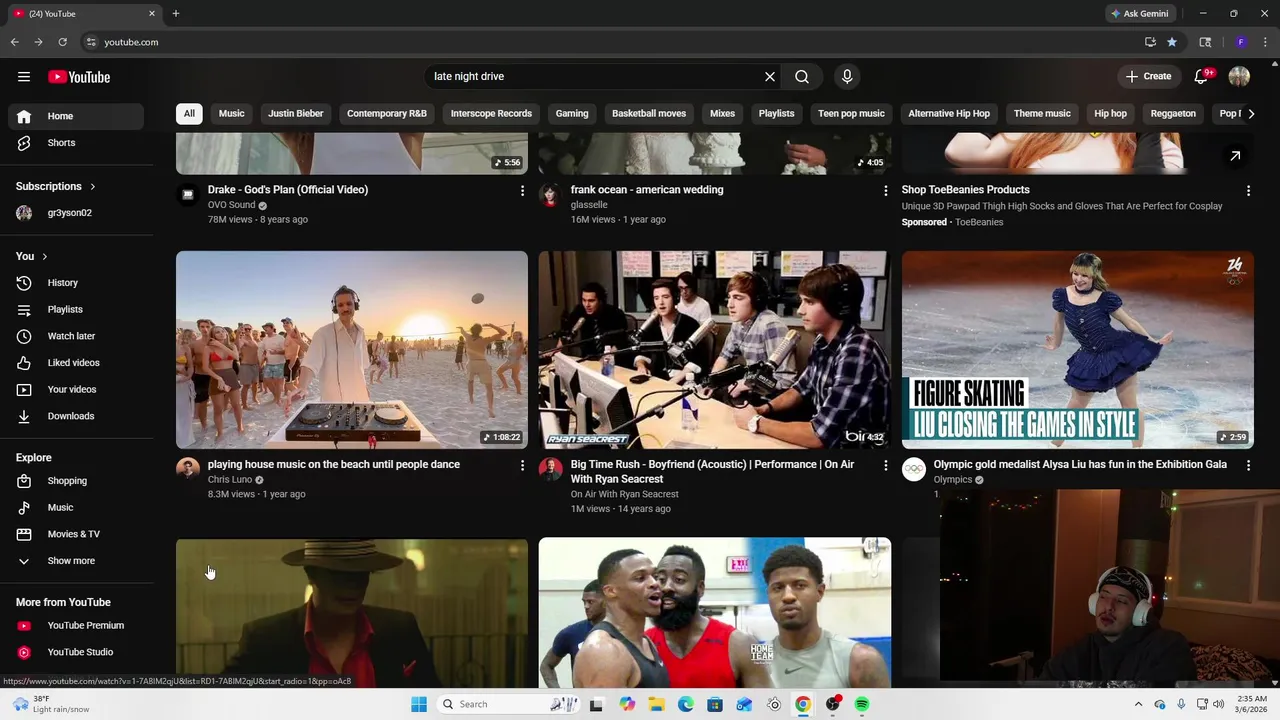Click the YouTube logo

tap(79, 77)
